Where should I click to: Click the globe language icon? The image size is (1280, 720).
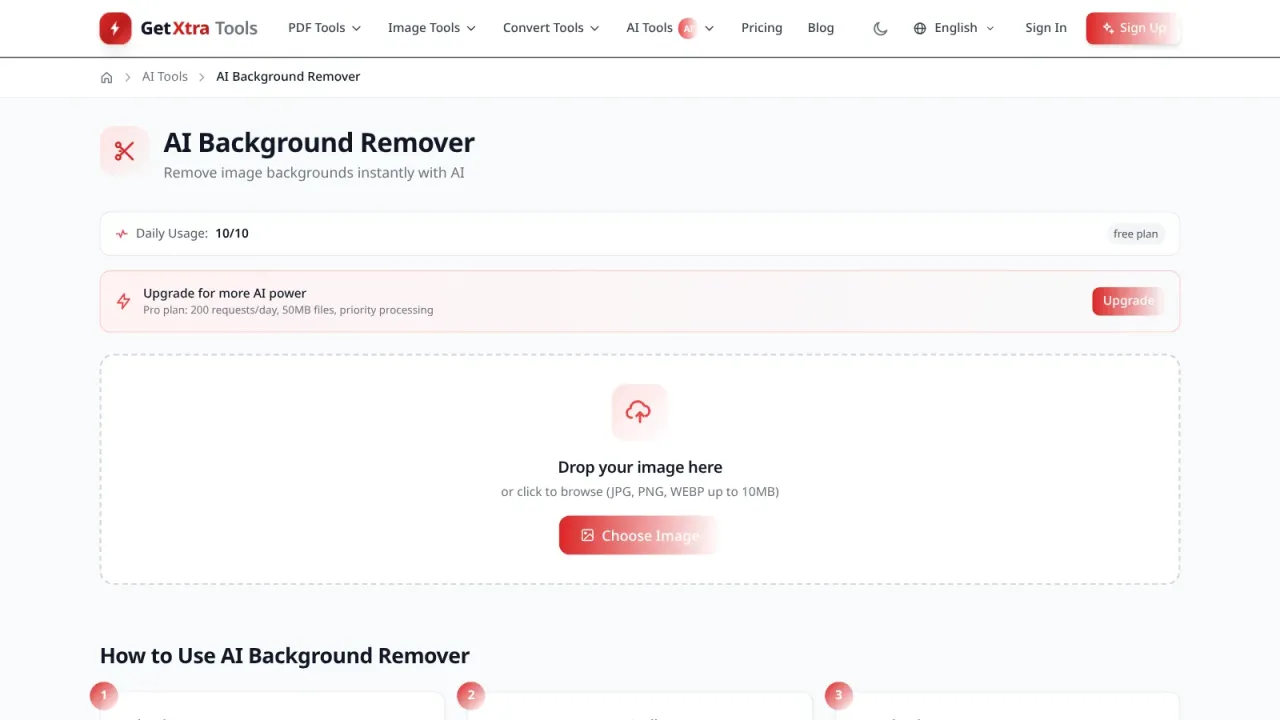pyautogui.click(x=920, y=28)
